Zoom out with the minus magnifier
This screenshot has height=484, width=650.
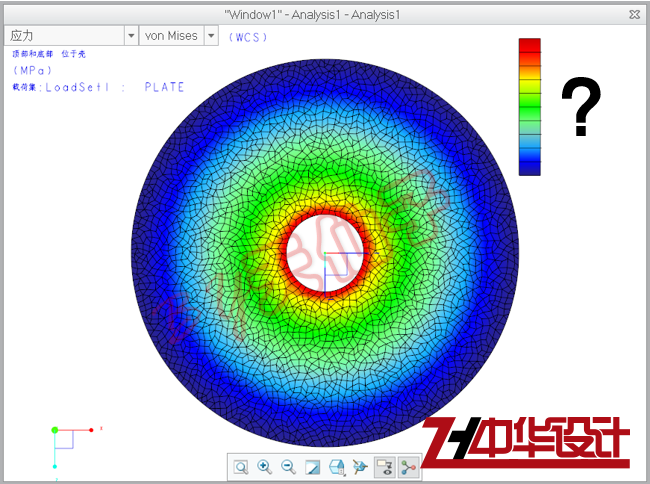[x=288, y=467]
